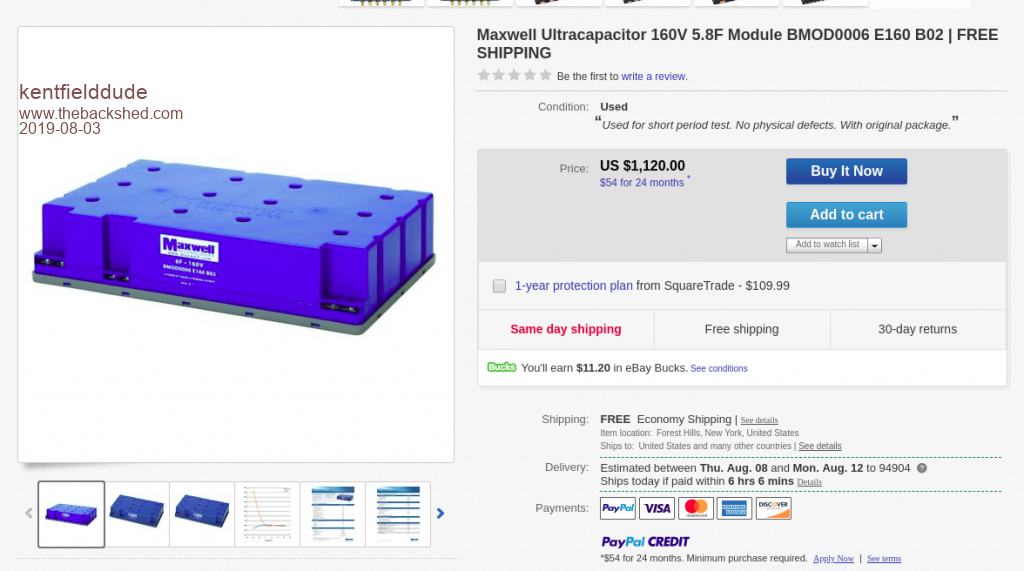Open eBay Bucks See conditions link
The height and width of the screenshot is (571, 1024).
coord(719,368)
